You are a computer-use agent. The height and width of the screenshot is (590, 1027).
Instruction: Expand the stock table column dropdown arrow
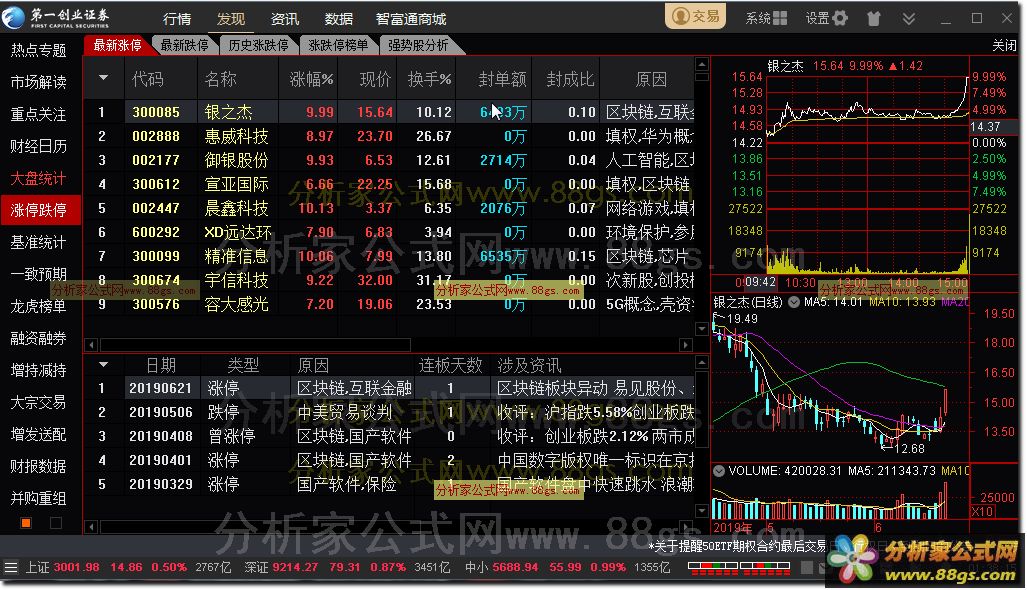103,78
